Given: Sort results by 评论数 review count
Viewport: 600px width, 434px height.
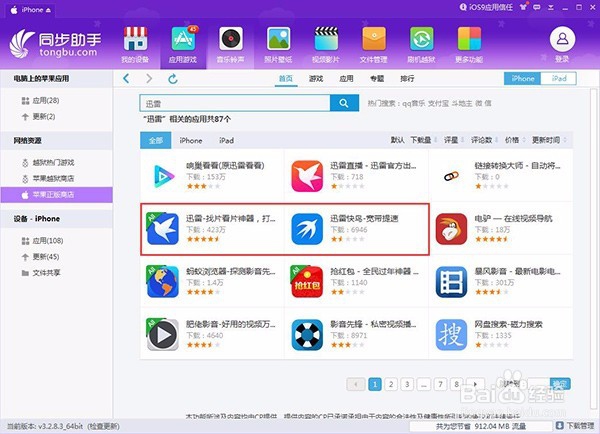Looking at the screenshot, I should [484, 140].
